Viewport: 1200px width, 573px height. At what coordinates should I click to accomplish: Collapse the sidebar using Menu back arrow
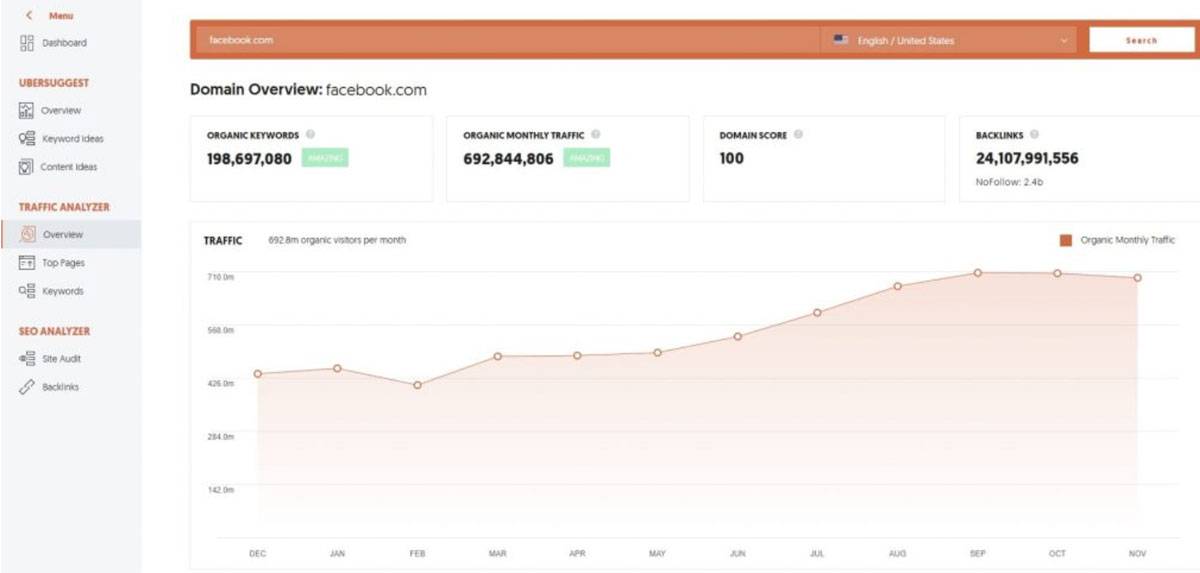coord(29,16)
